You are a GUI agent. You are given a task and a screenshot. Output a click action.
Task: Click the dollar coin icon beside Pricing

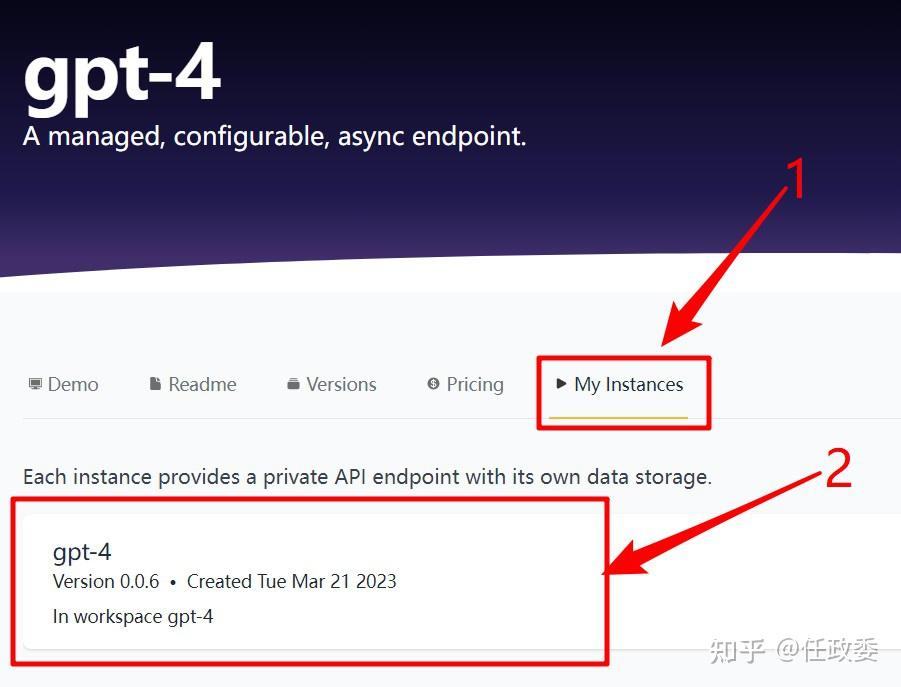pos(433,384)
